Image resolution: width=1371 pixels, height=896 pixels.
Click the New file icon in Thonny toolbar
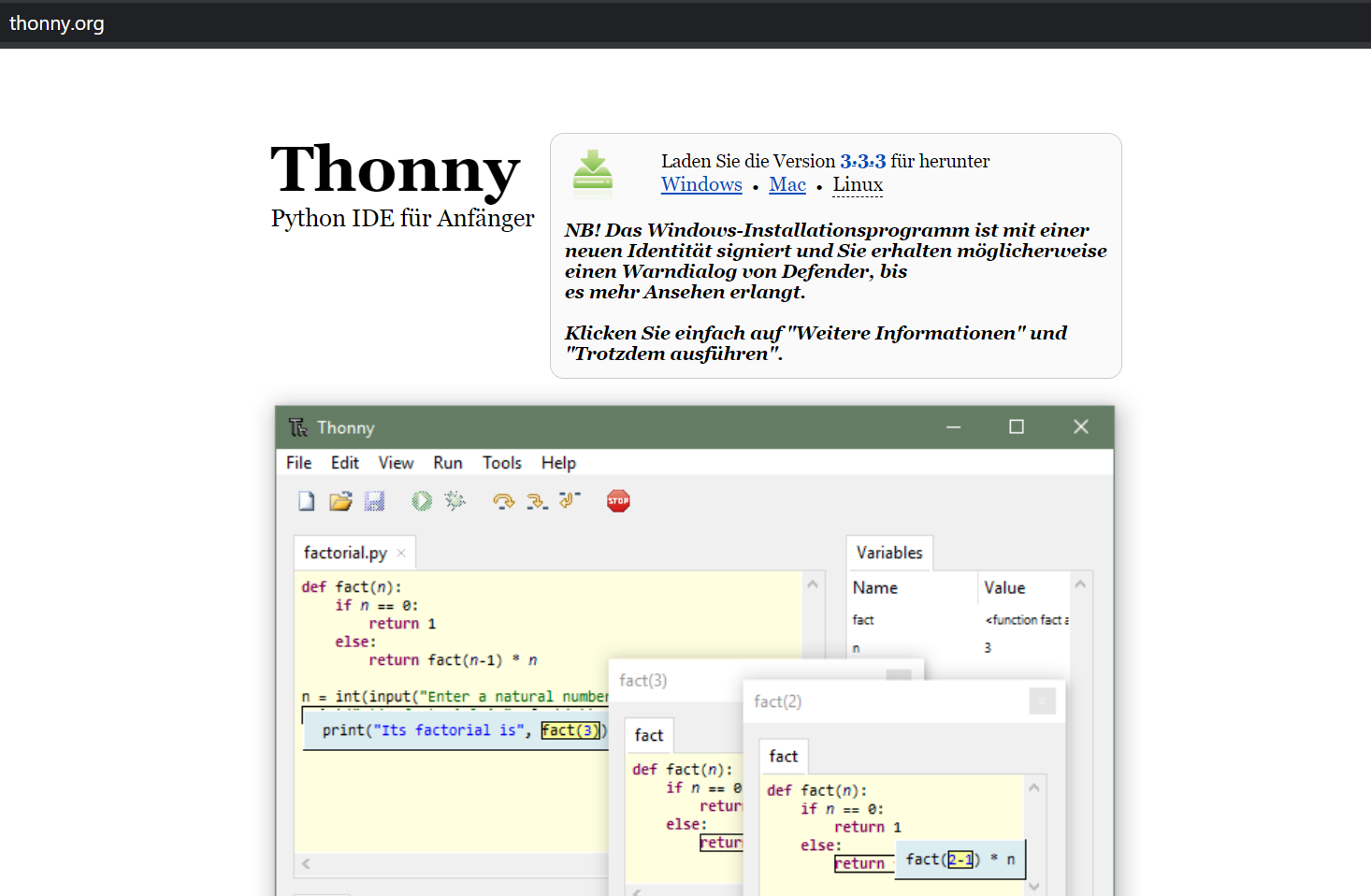[307, 501]
